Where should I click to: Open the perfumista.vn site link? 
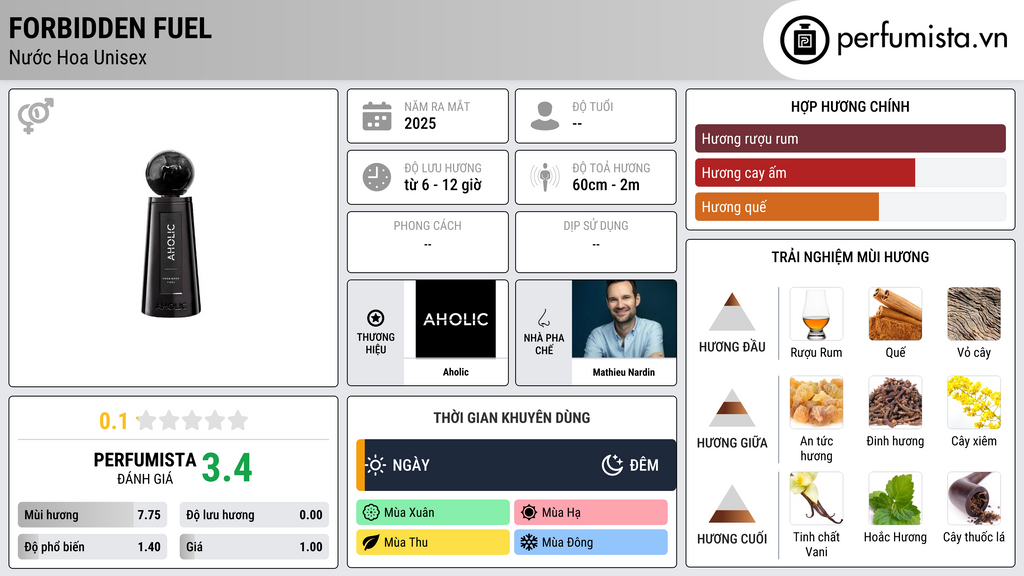click(922, 39)
